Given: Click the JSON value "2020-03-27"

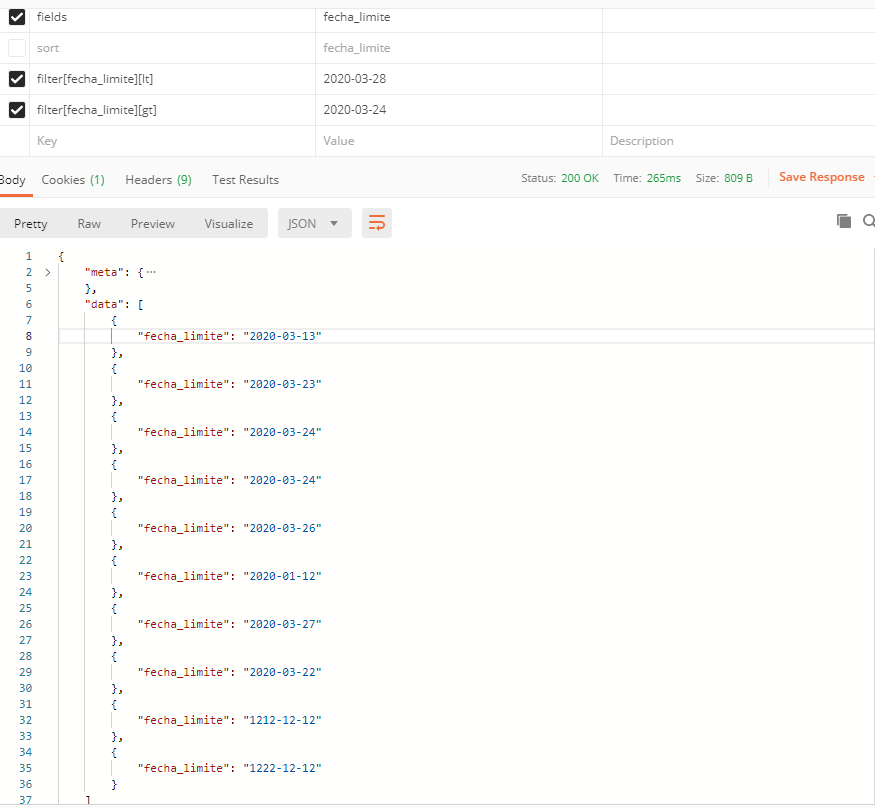Looking at the screenshot, I should [x=282, y=624].
